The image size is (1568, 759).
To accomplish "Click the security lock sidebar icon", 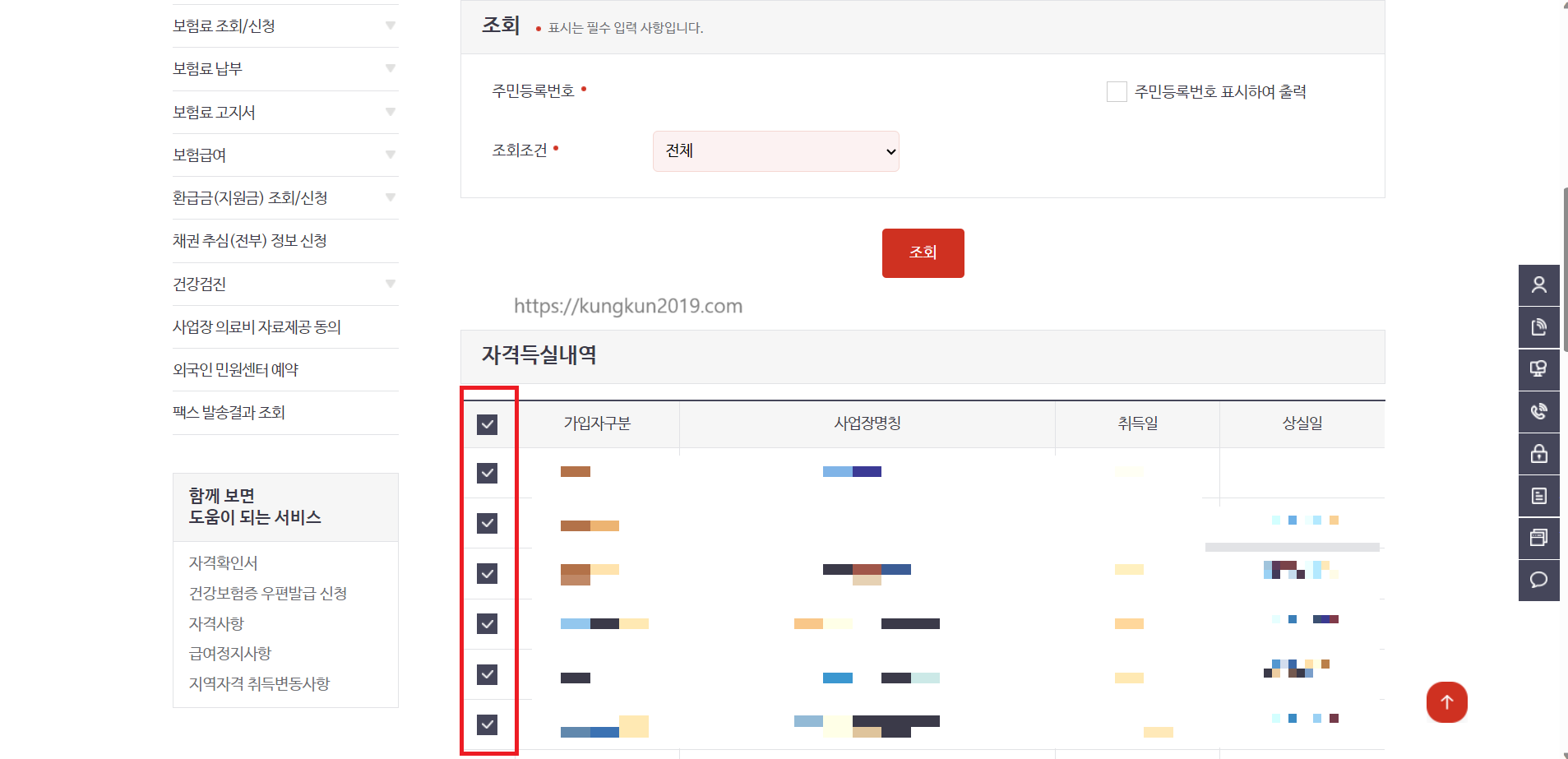I will 1539,453.
